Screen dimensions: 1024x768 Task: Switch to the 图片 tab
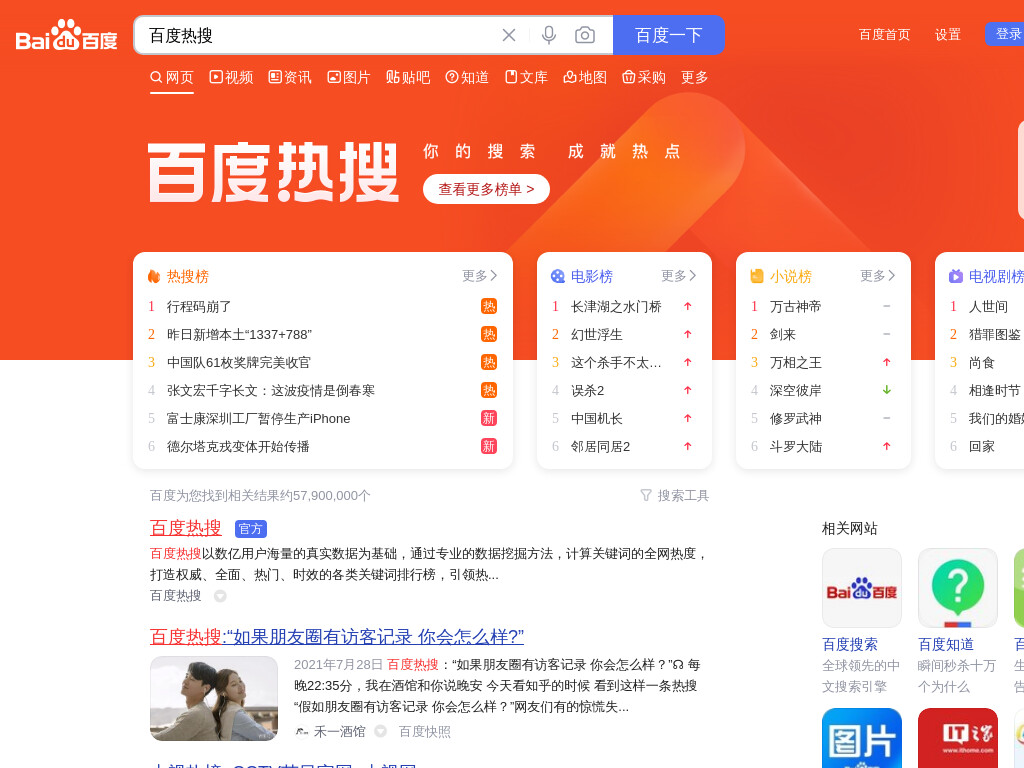[x=349, y=78]
